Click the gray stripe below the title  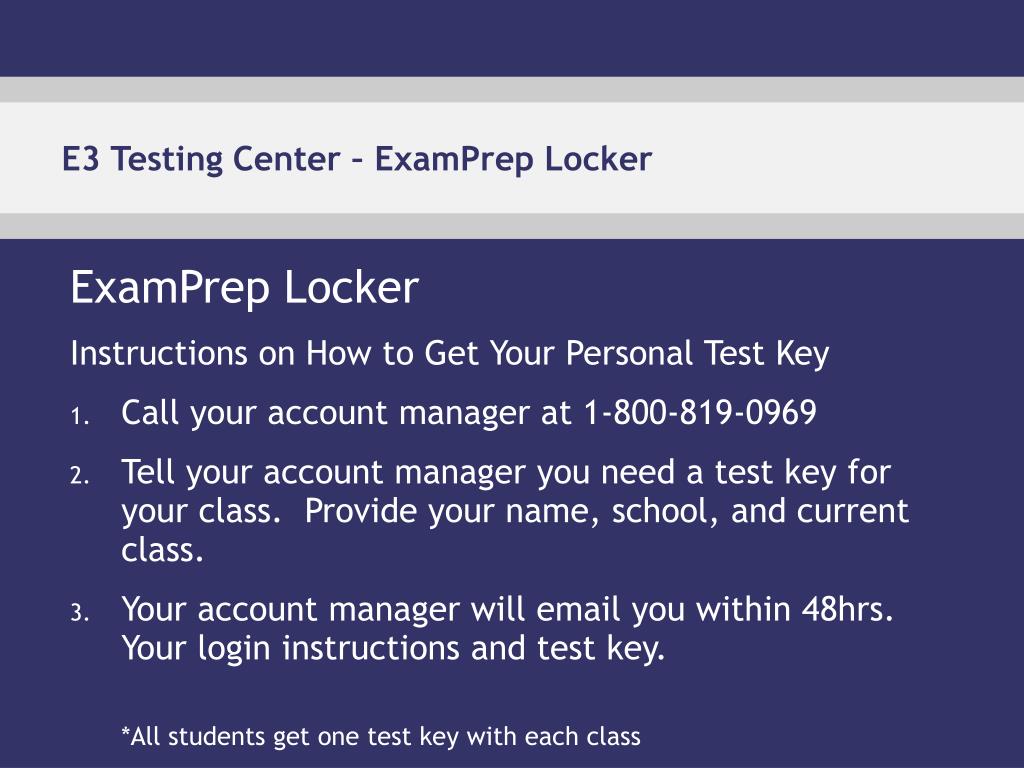(x=512, y=226)
